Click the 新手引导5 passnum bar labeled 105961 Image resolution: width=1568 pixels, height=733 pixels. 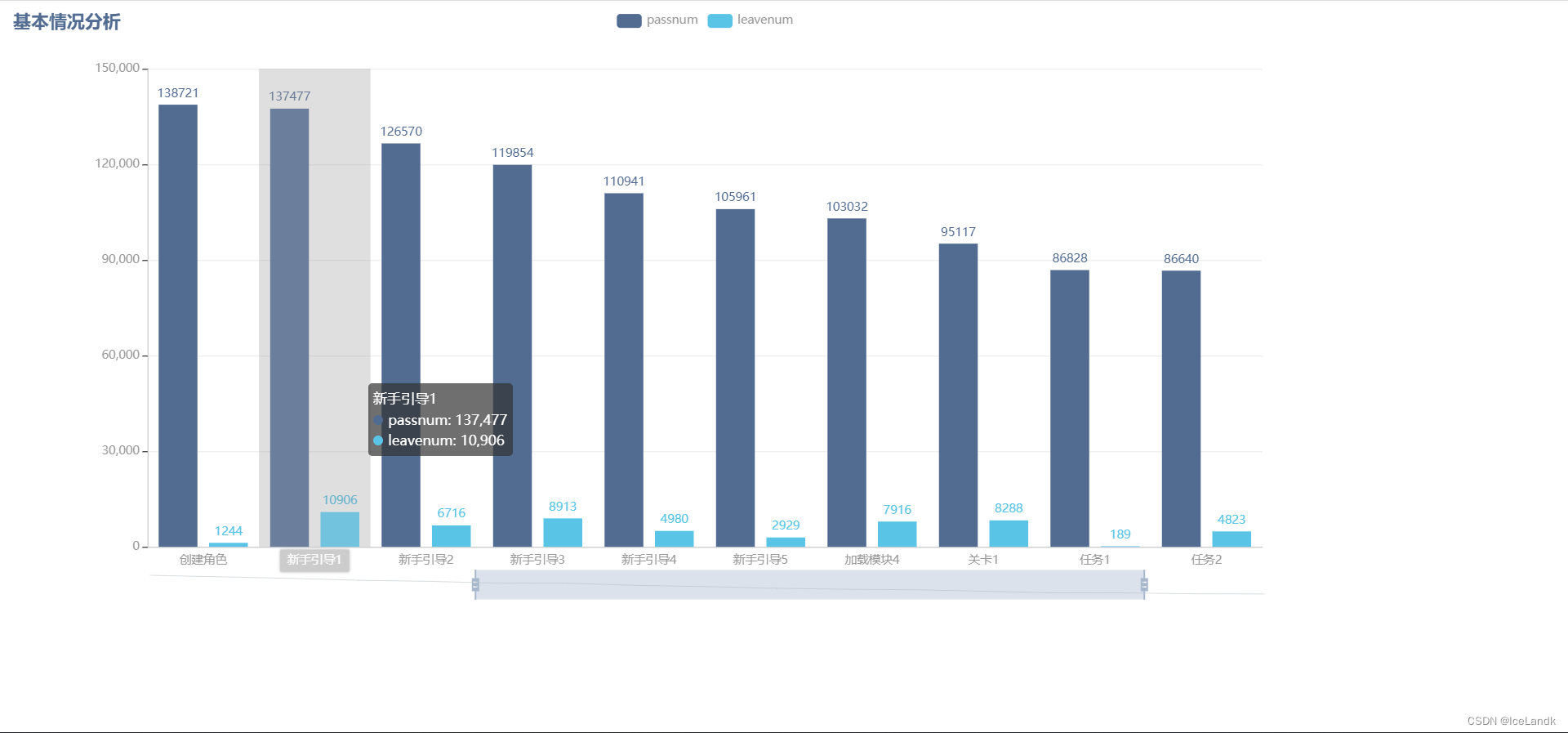tap(736, 378)
